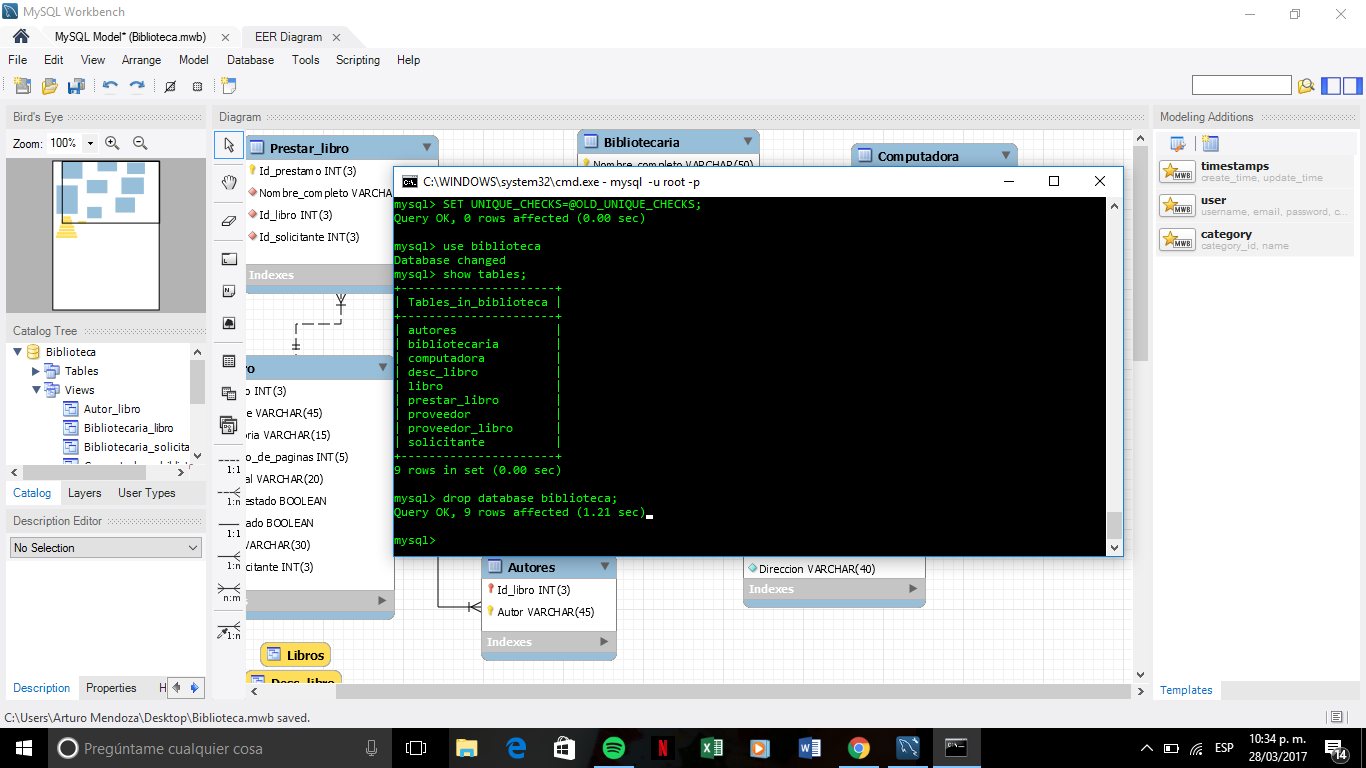Zoom in on the Bird's Eye view
1366x768 pixels.
click(112, 143)
